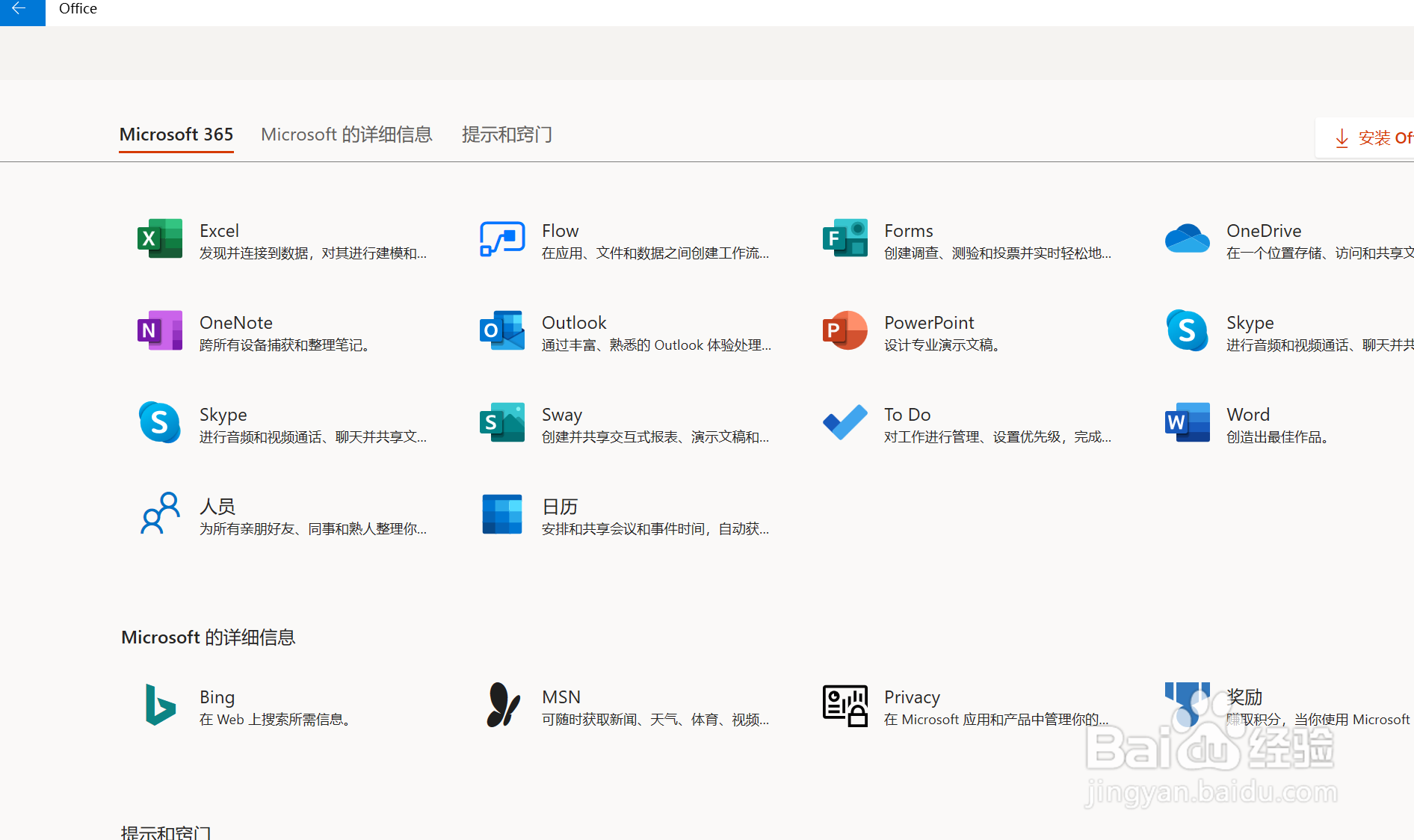Click the Forms app icon
1414x840 pixels.
[x=845, y=239]
